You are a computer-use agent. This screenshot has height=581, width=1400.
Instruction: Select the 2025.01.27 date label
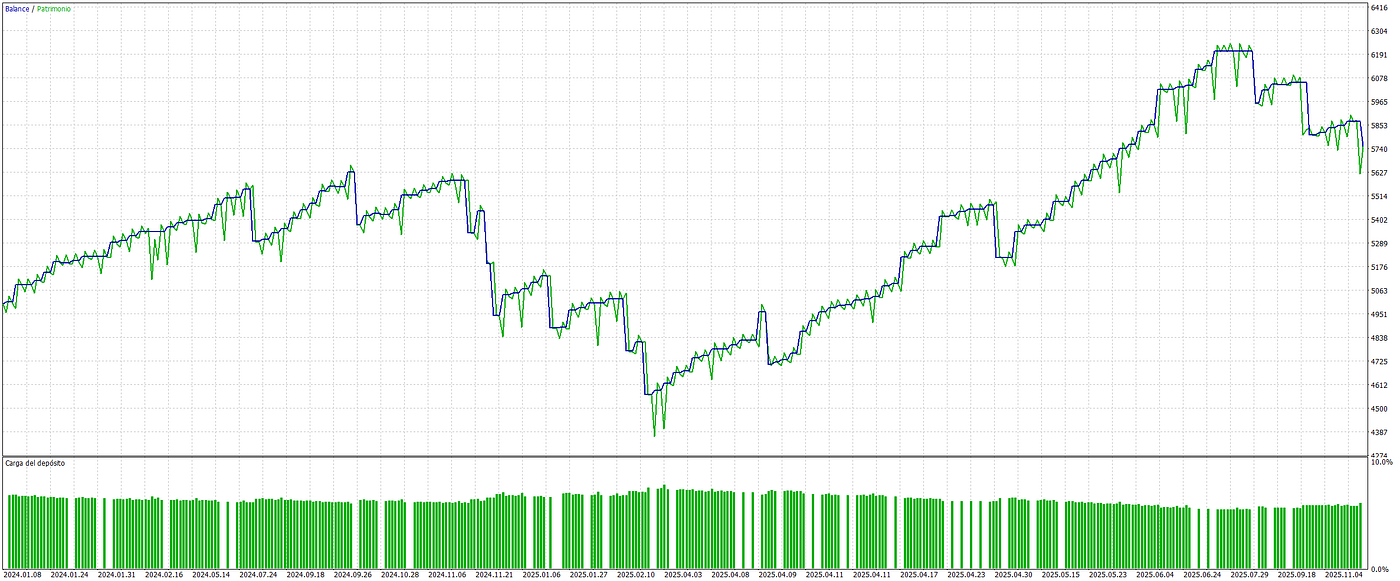[589, 575]
